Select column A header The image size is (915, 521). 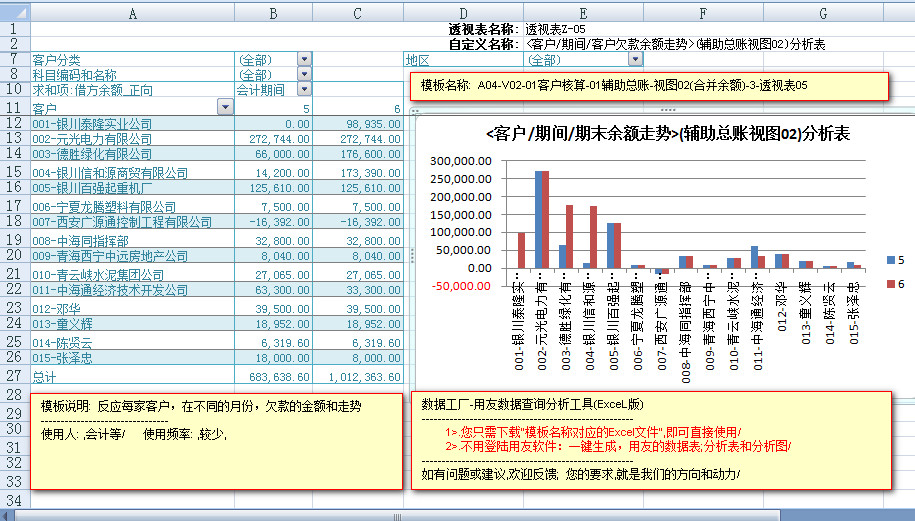132,12
